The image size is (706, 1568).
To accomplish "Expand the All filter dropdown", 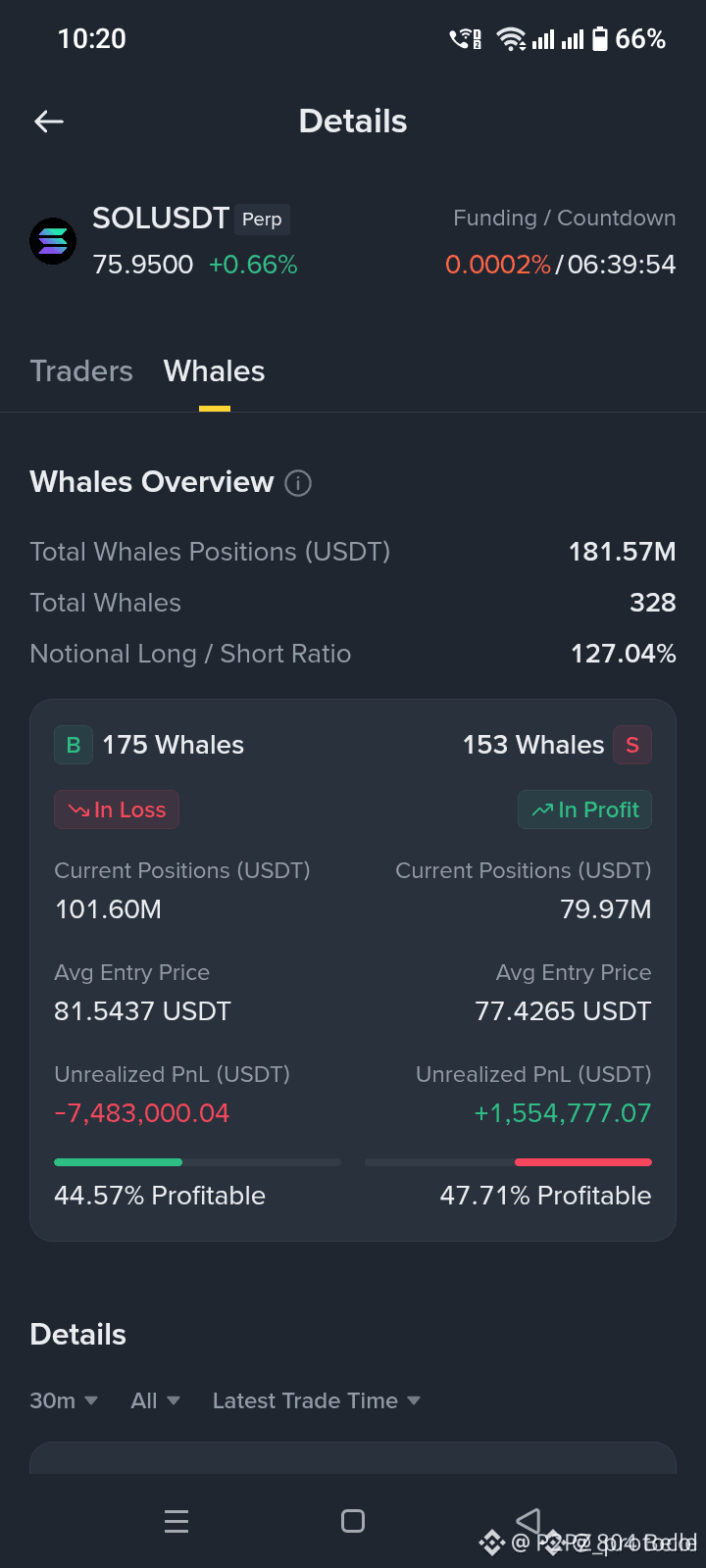I will [x=155, y=1401].
